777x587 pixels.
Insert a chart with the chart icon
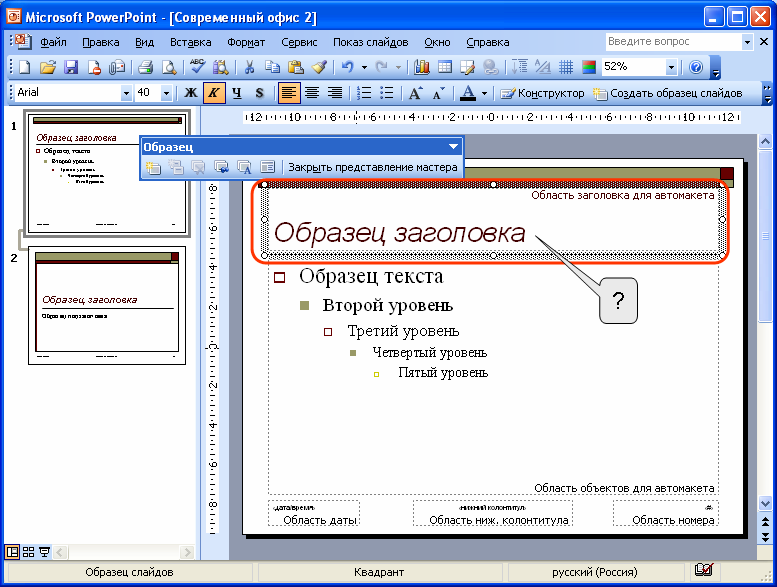tap(421, 67)
